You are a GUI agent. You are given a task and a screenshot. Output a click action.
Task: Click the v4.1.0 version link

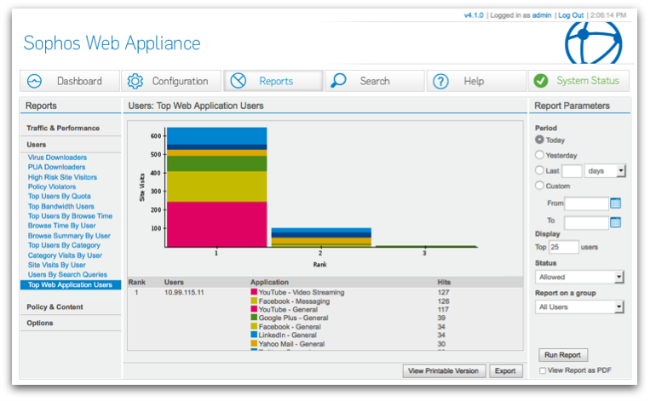pyautogui.click(x=474, y=15)
